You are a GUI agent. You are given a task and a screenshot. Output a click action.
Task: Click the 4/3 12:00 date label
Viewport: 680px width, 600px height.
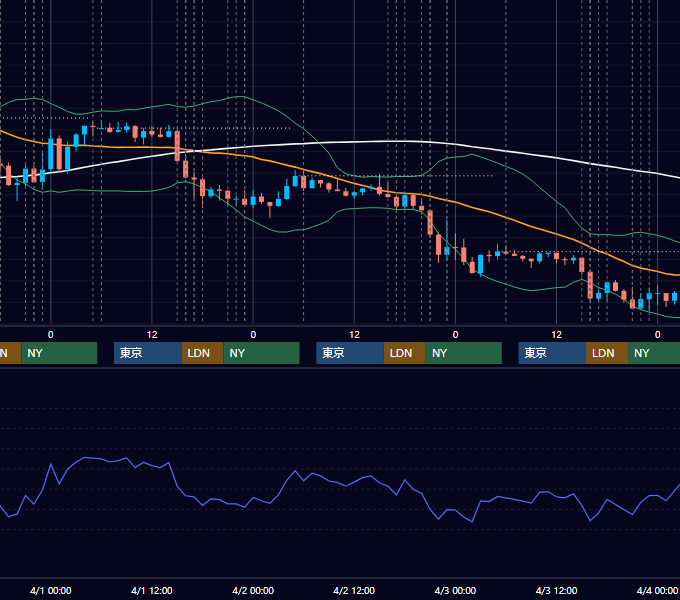click(x=556, y=590)
